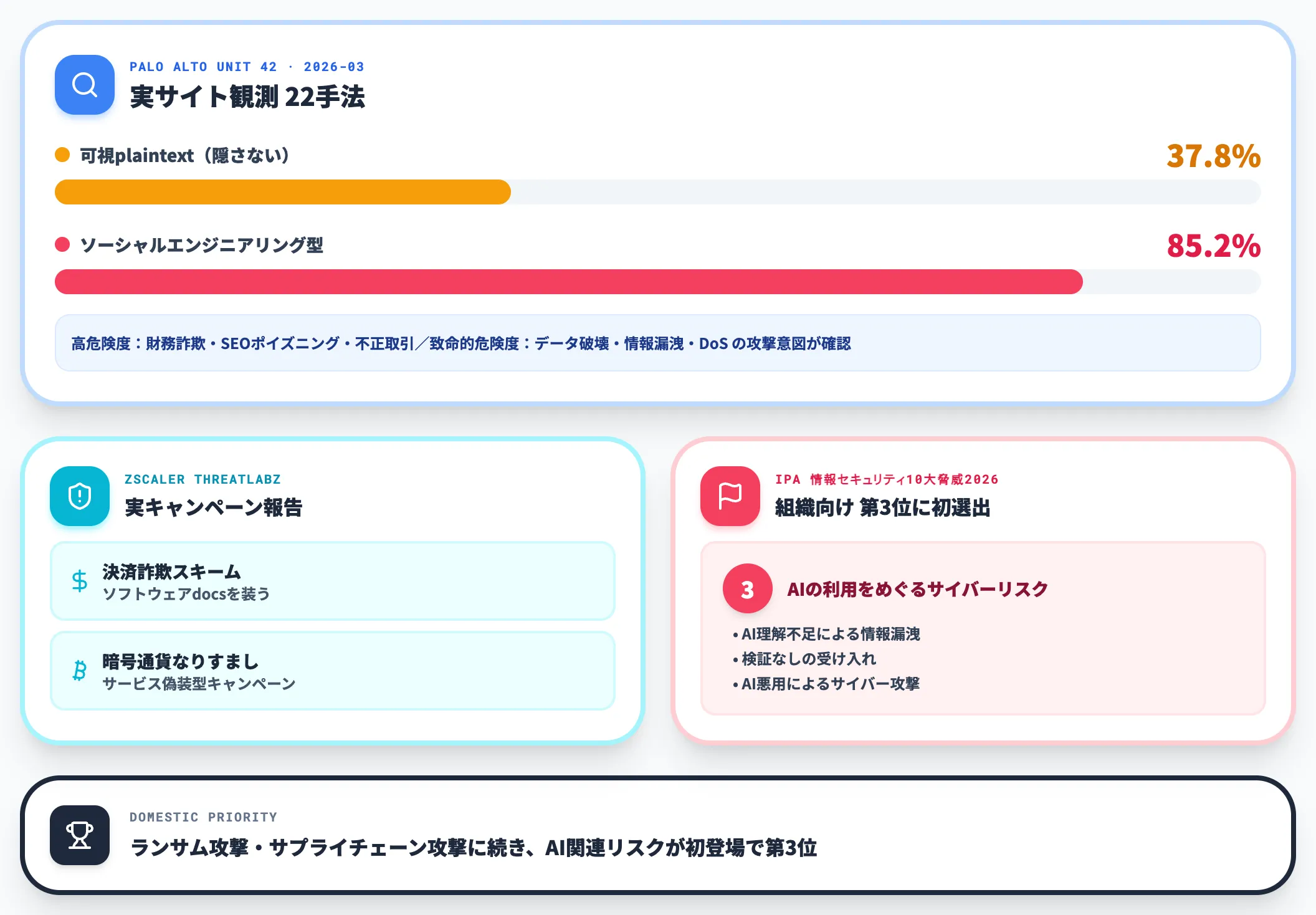Click the IPA 情報セキュリティ10大脅威2026 label
Screen dimensions: 1316x915
click(x=887, y=479)
